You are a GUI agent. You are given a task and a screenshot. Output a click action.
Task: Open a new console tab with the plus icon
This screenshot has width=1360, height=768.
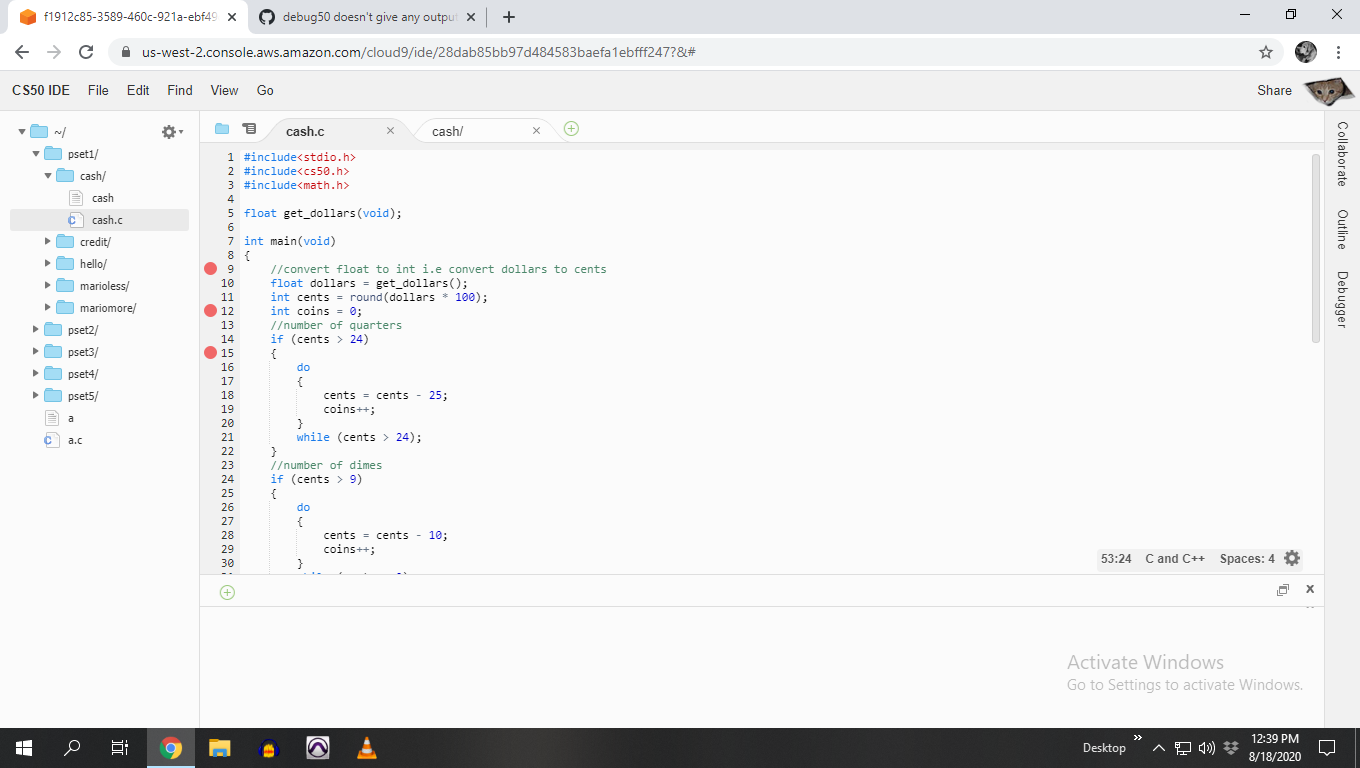point(227,591)
